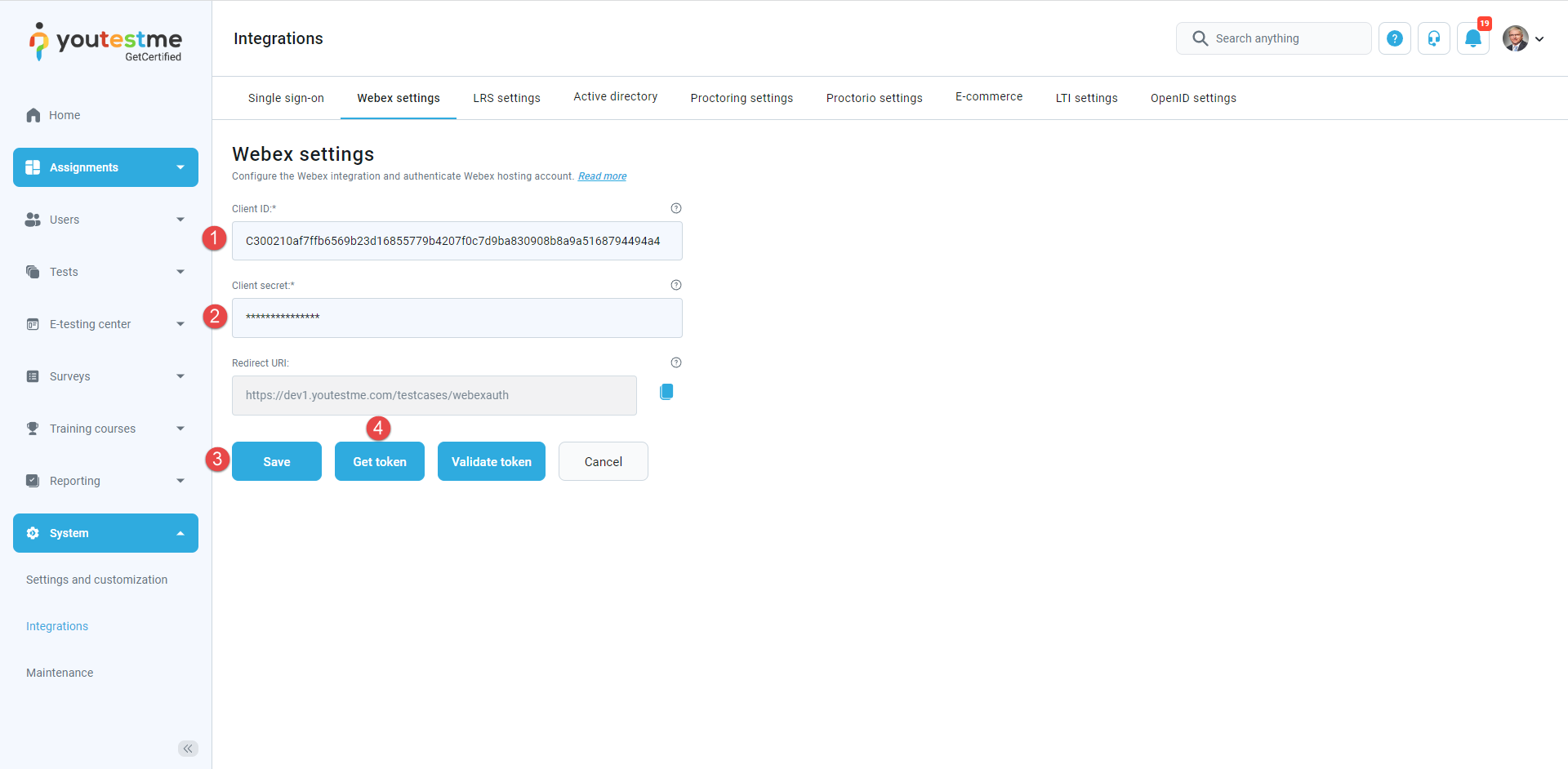
Task: Copy the Redirect URI to clipboard
Action: (666, 392)
